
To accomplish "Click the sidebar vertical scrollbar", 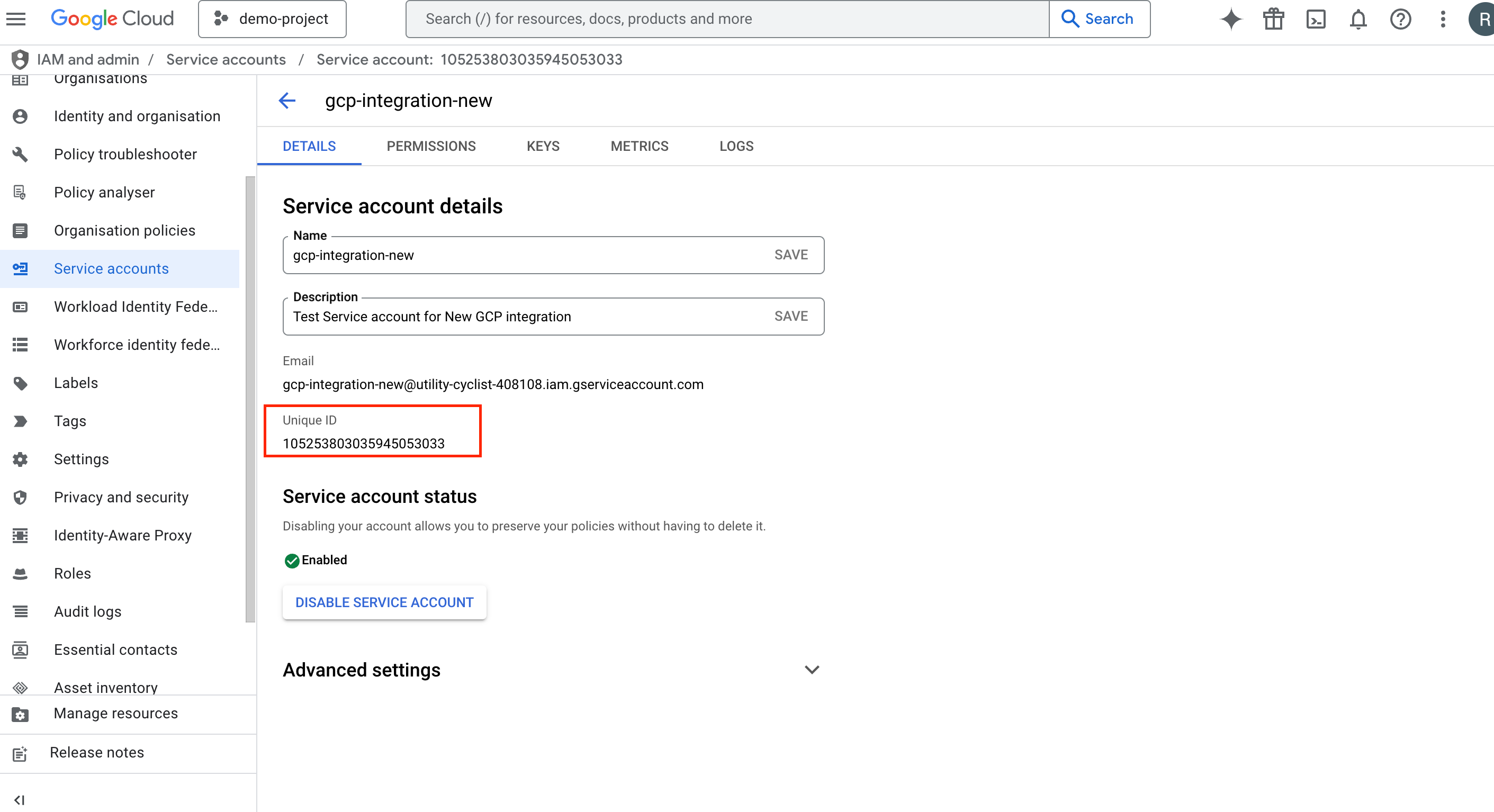I will click(250, 399).
